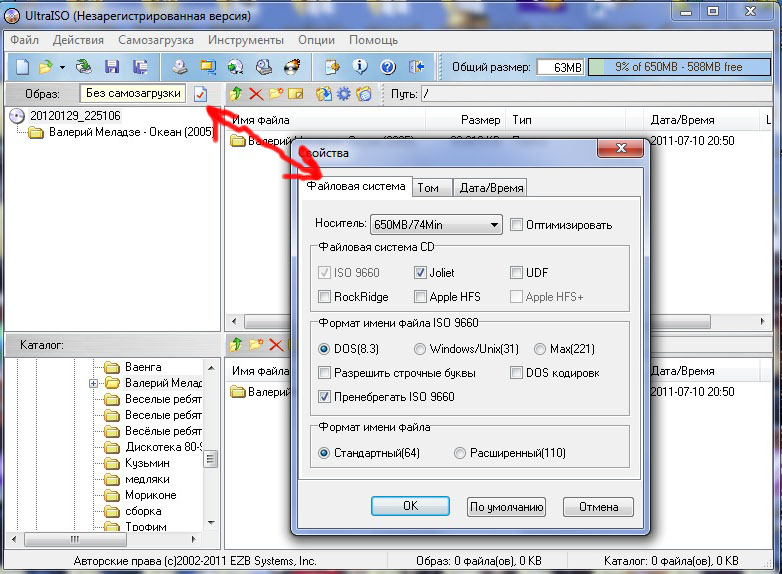Viewport: 782px width, 574px height.
Task: Click the По умолчанию button
Action: coord(506,506)
